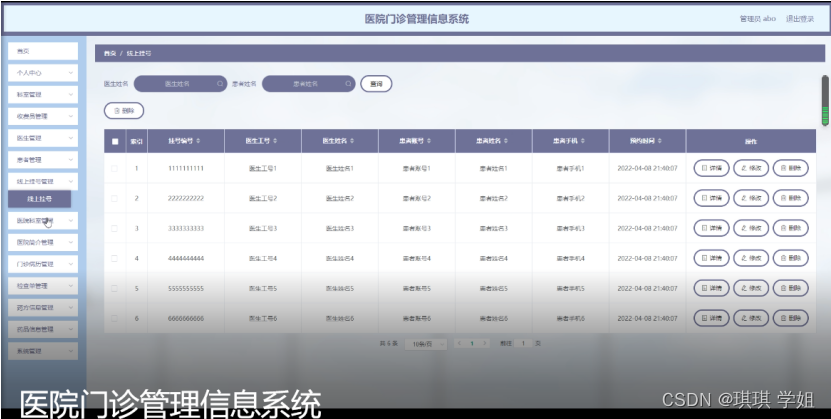Expand 医院简介管理 sidebar menu
The height and width of the screenshot is (419, 831).
(x=43, y=243)
